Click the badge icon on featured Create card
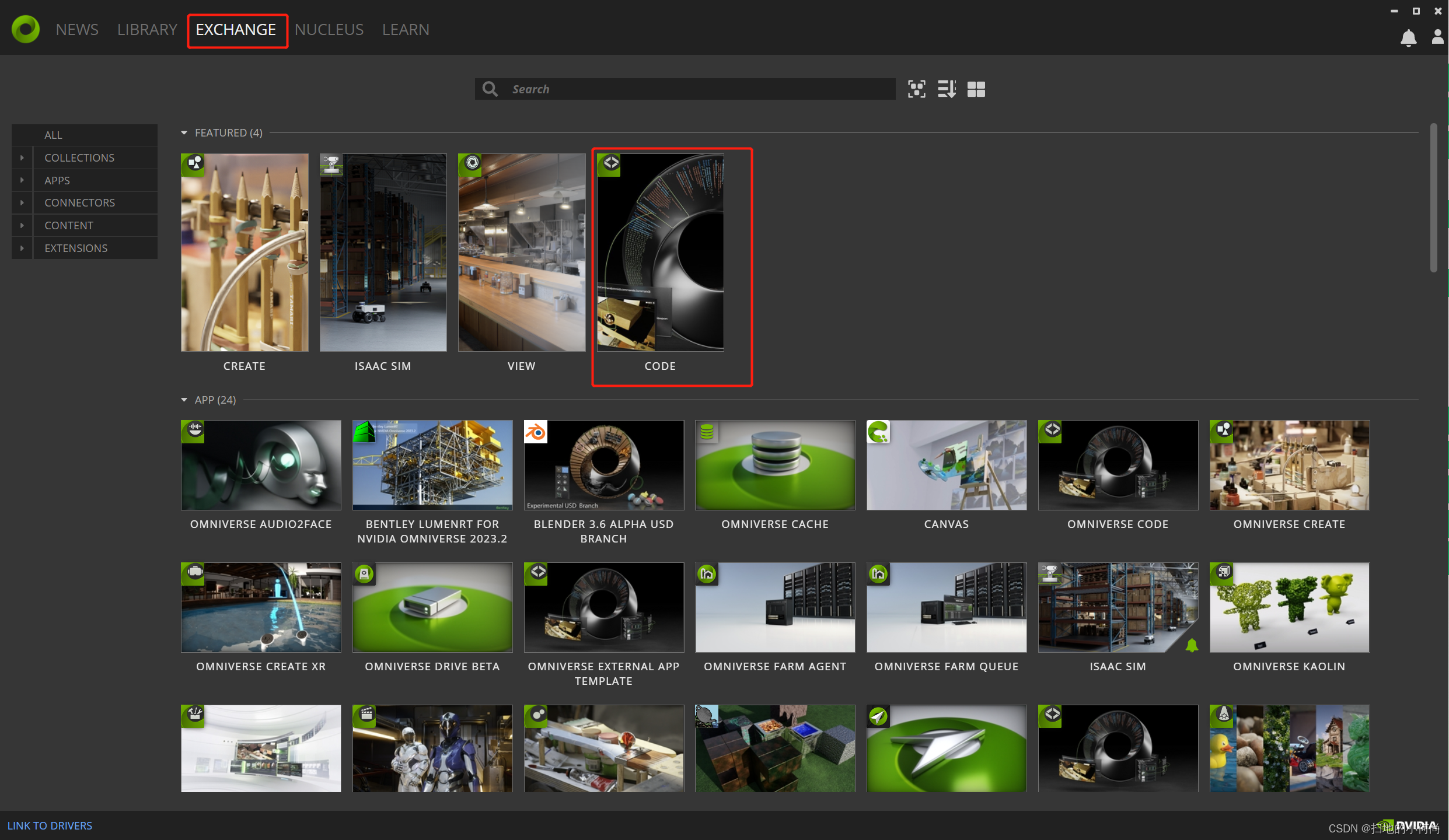This screenshot has width=1449, height=840. click(x=194, y=164)
